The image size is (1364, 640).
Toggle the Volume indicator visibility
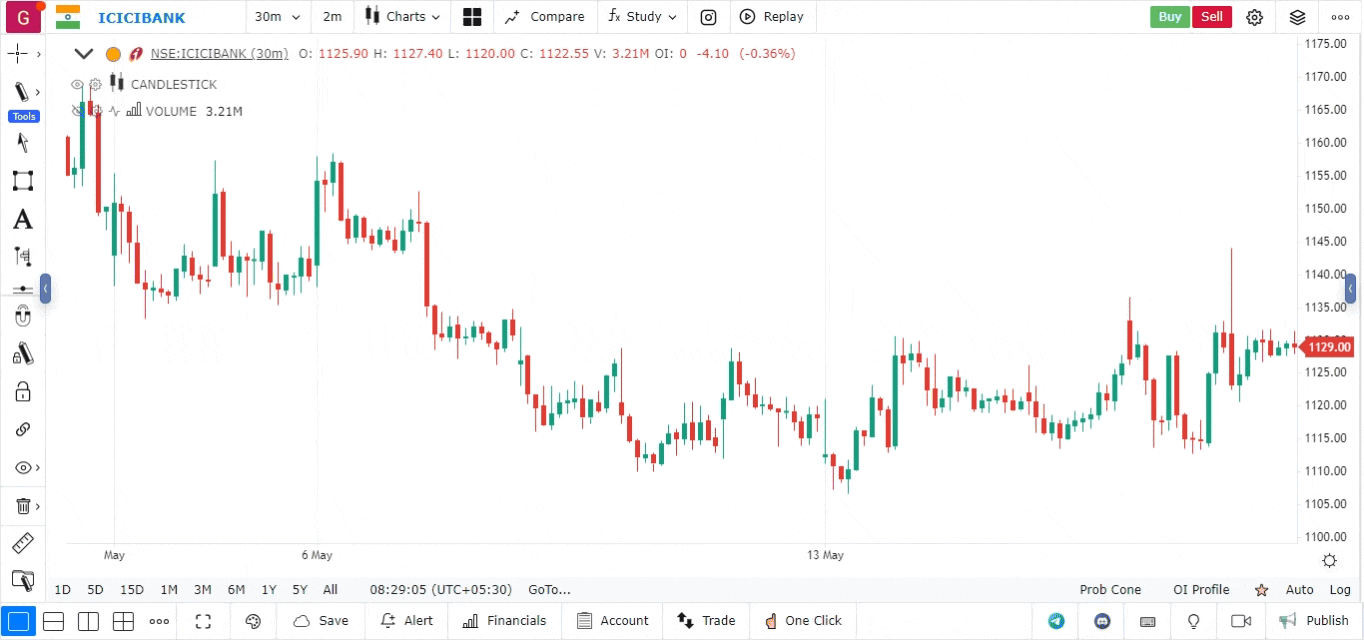77,111
